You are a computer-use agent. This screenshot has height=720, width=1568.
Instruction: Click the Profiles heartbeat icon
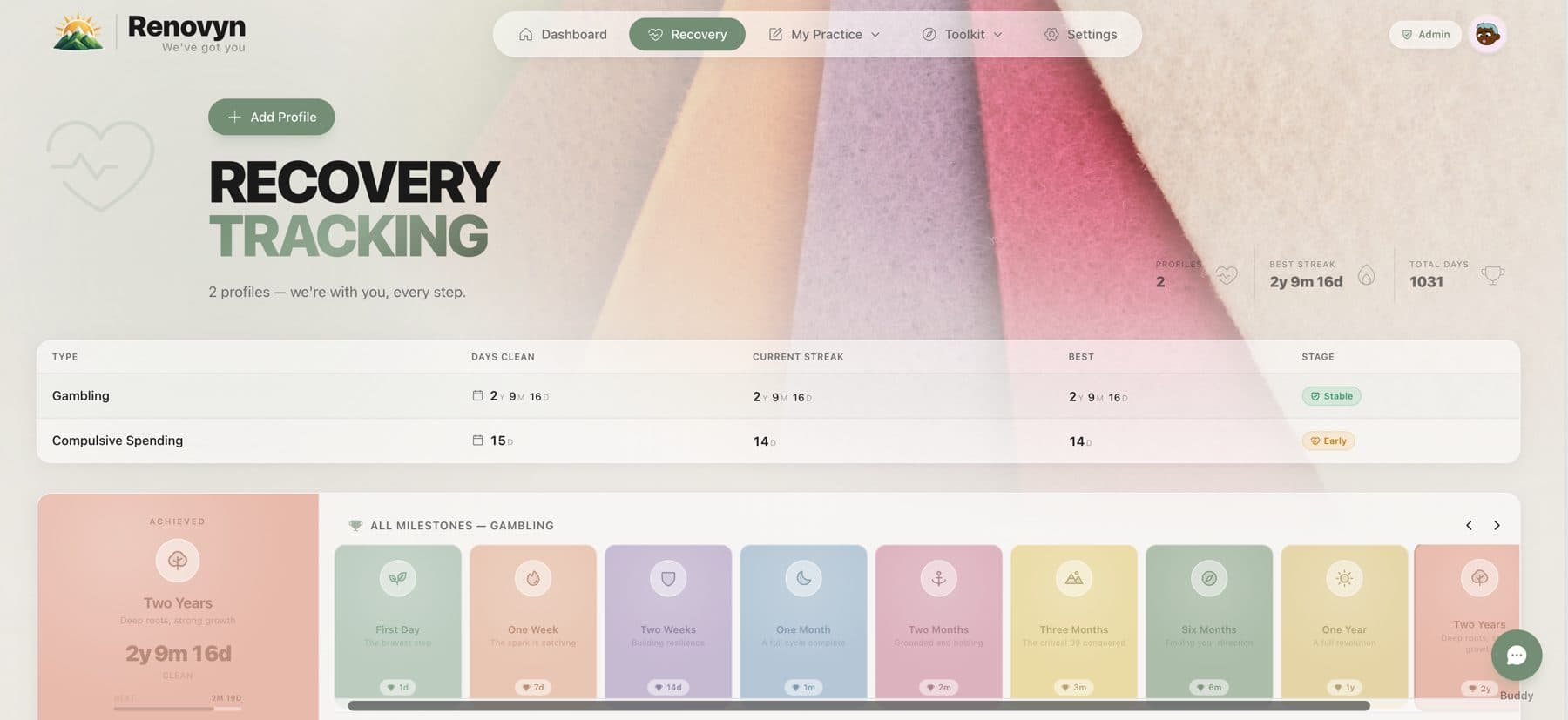coord(1227,275)
